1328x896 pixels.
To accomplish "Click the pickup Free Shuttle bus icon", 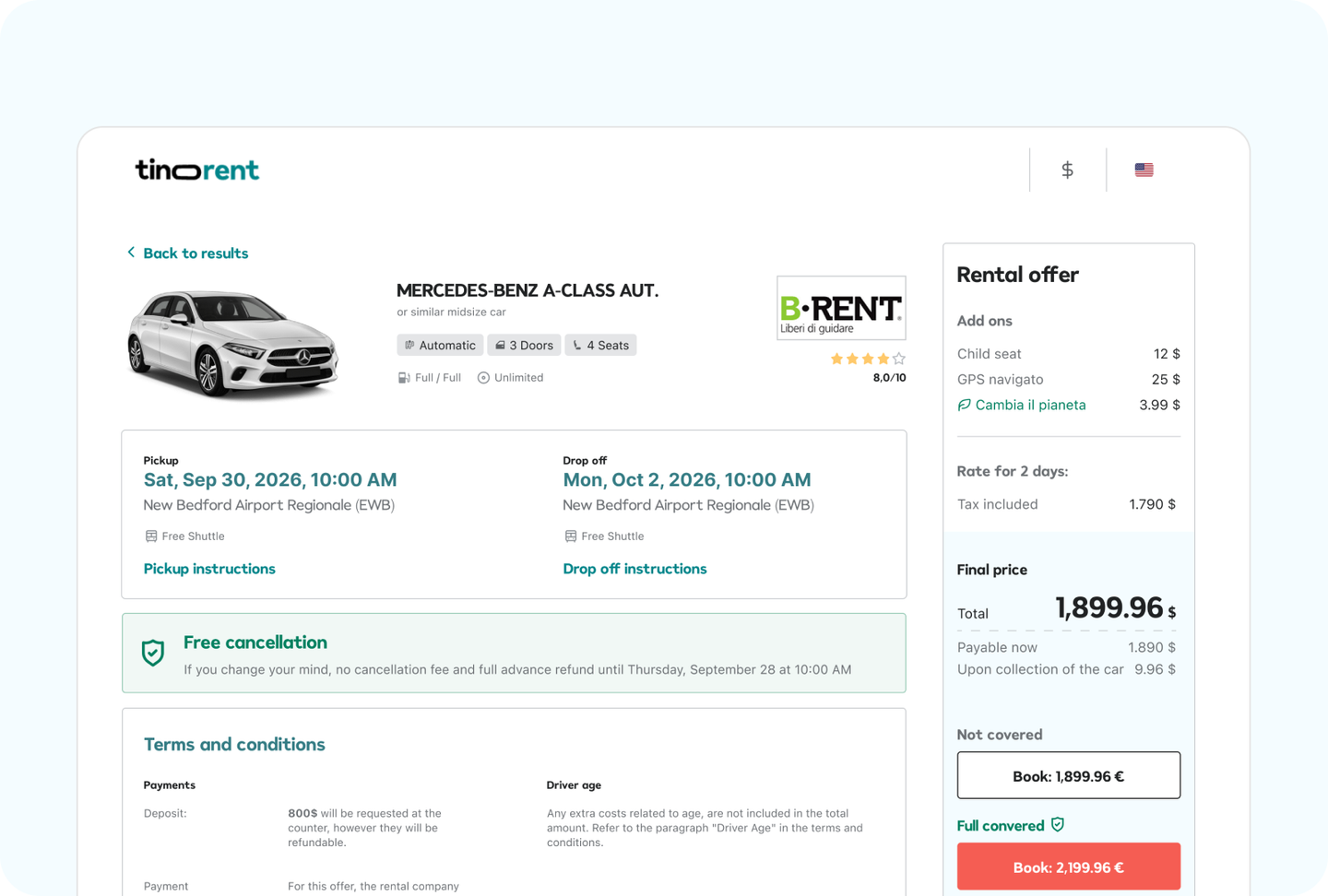I will (x=151, y=536).
